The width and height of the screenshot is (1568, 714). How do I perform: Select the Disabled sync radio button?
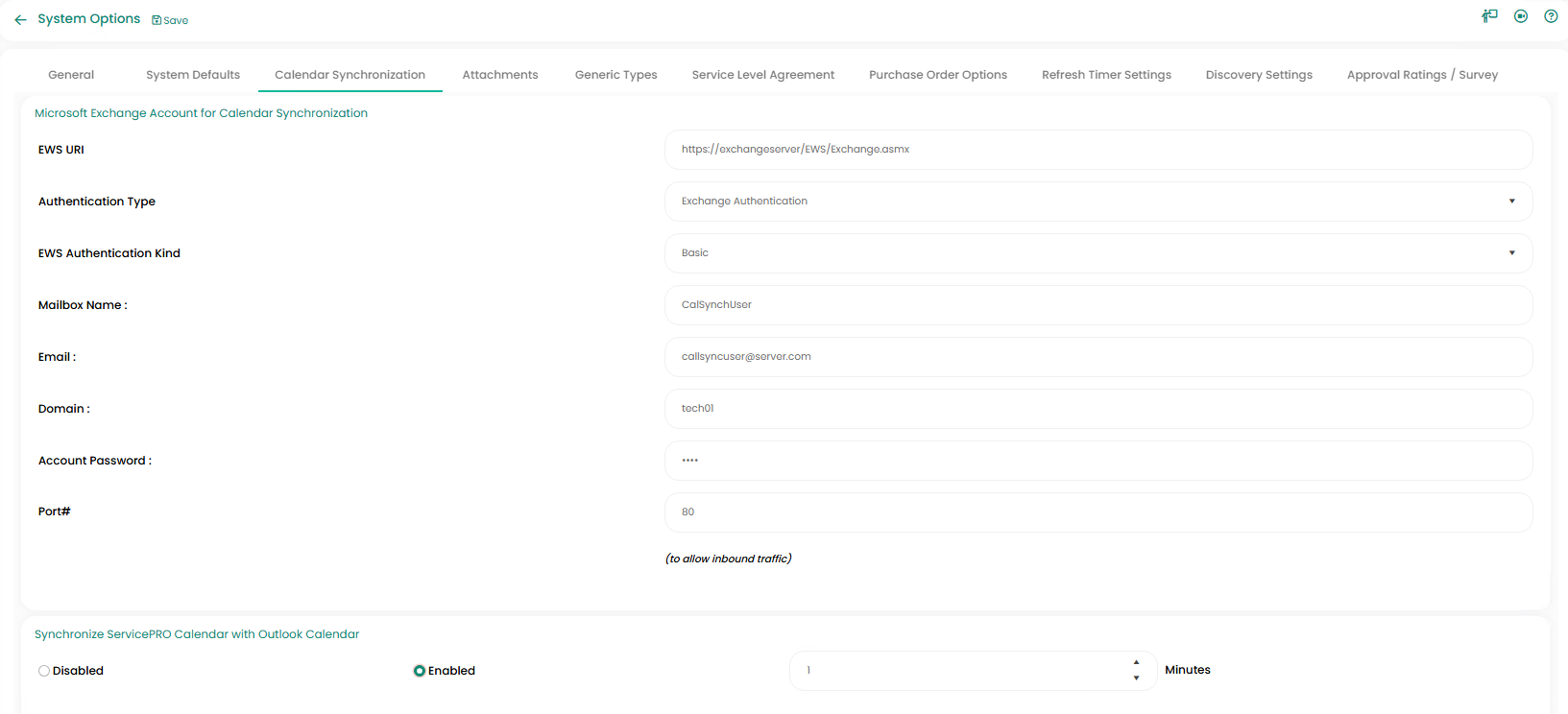pos(44,671)
